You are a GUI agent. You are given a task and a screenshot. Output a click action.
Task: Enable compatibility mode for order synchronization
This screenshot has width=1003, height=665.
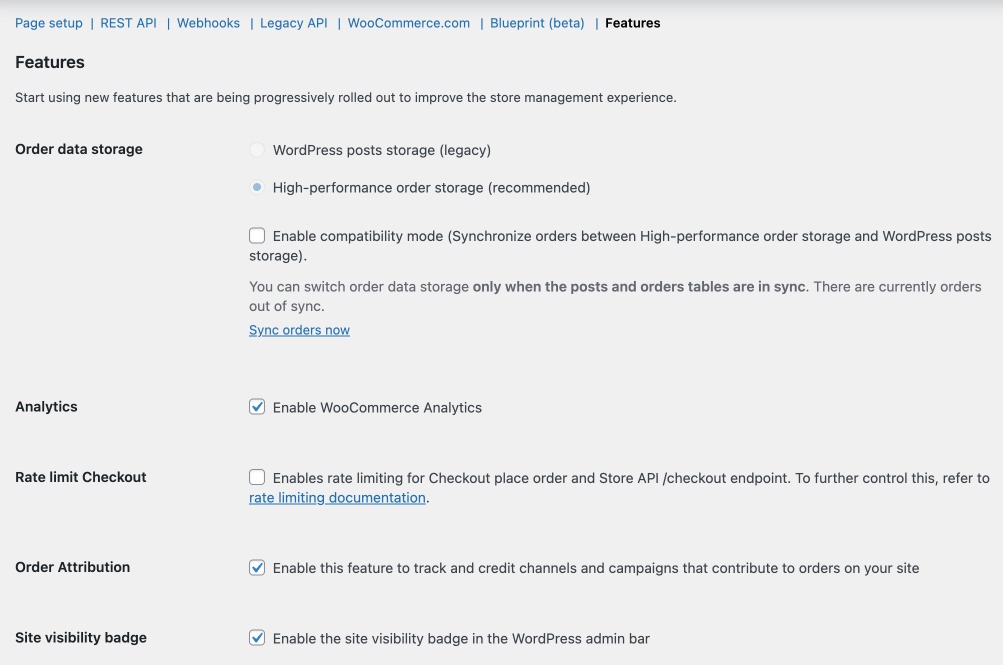257,235
